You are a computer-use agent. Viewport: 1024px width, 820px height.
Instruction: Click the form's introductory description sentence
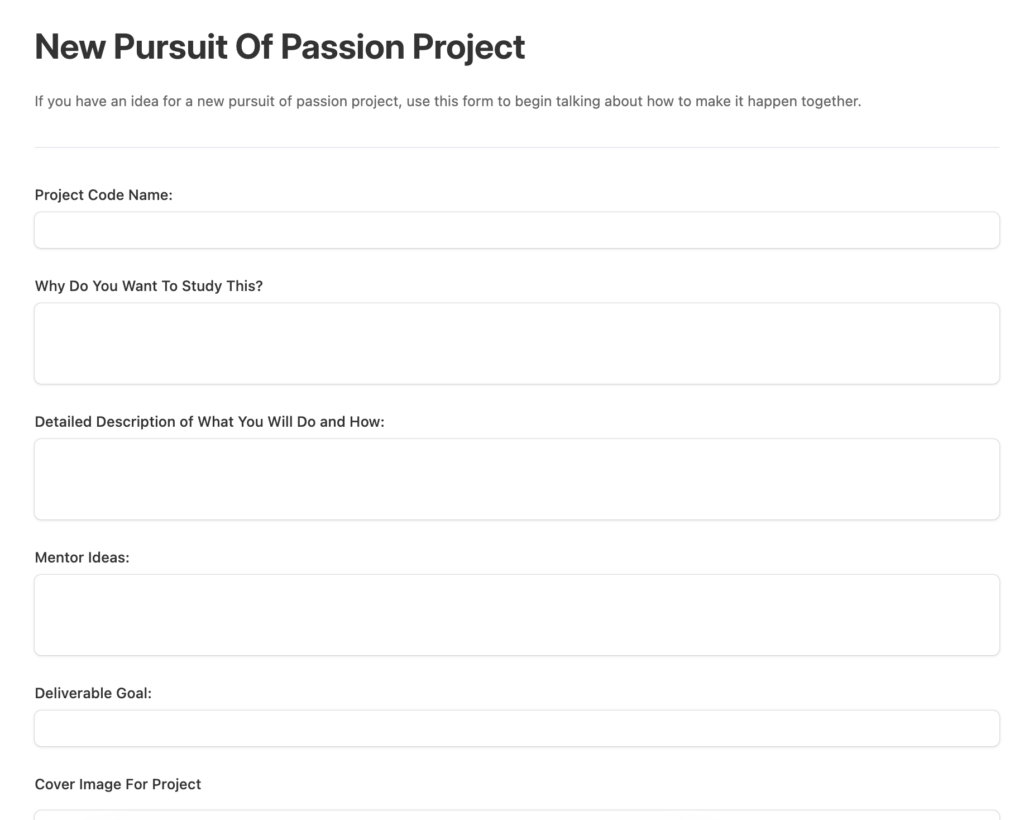click(448, 101)
